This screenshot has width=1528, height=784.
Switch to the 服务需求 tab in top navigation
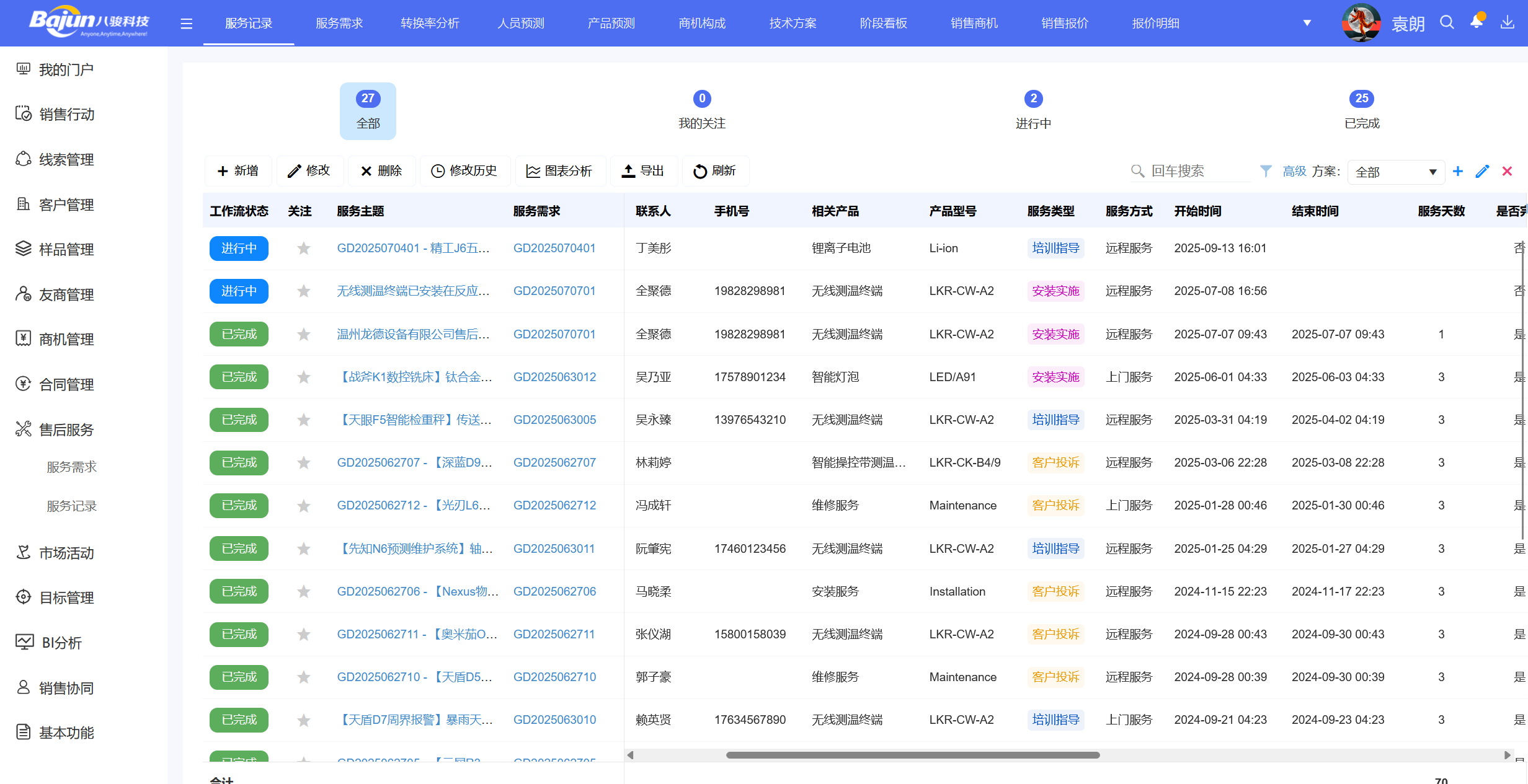(x=340, y=23)
